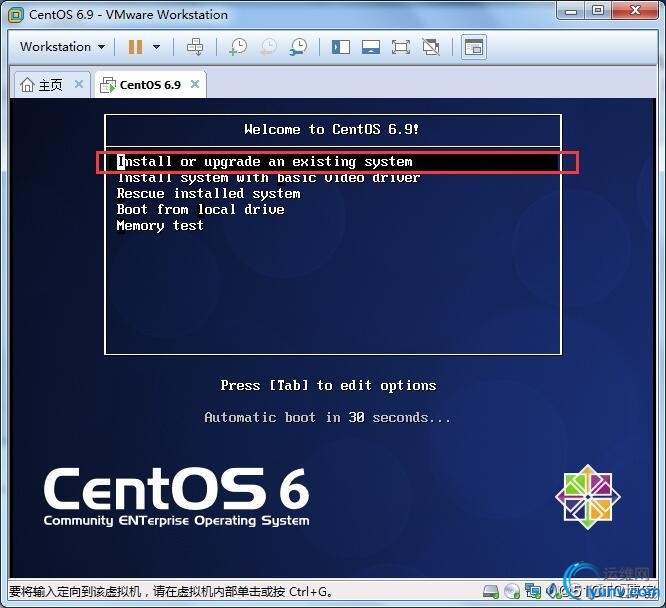666x608 pixels.
Task: Select "Boot from local drive" entry
Action: point(200,209)
